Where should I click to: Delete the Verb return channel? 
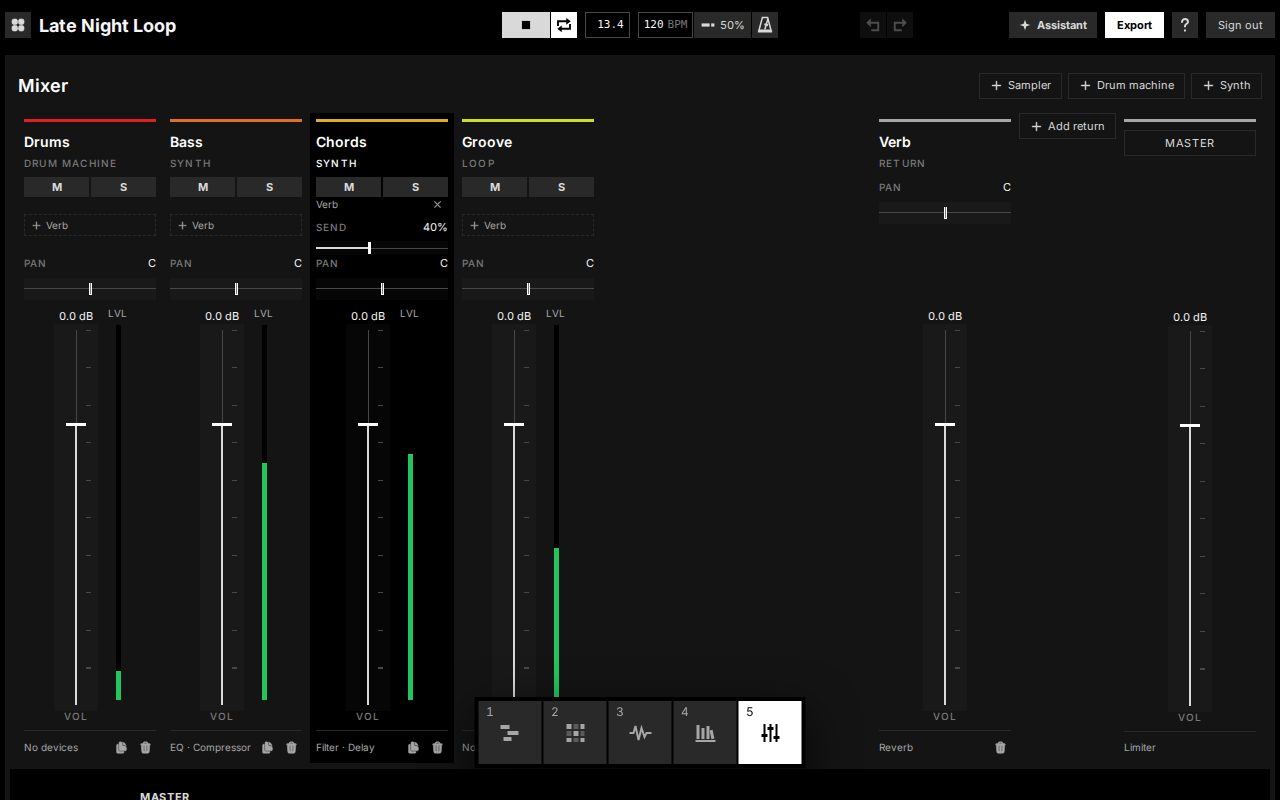pos(1000,747)
